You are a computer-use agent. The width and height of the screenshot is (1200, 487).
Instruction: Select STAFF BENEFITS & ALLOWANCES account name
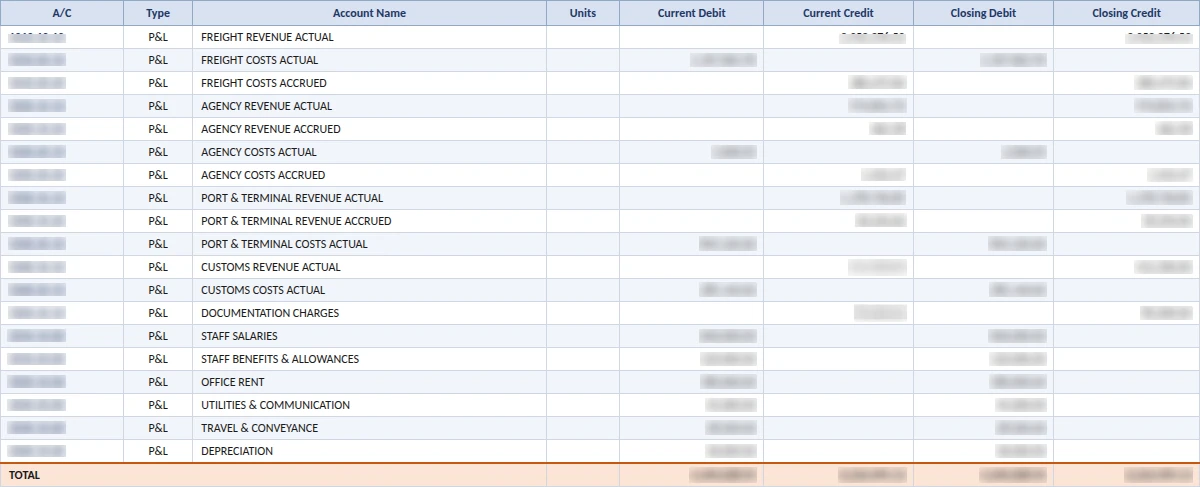280,359
